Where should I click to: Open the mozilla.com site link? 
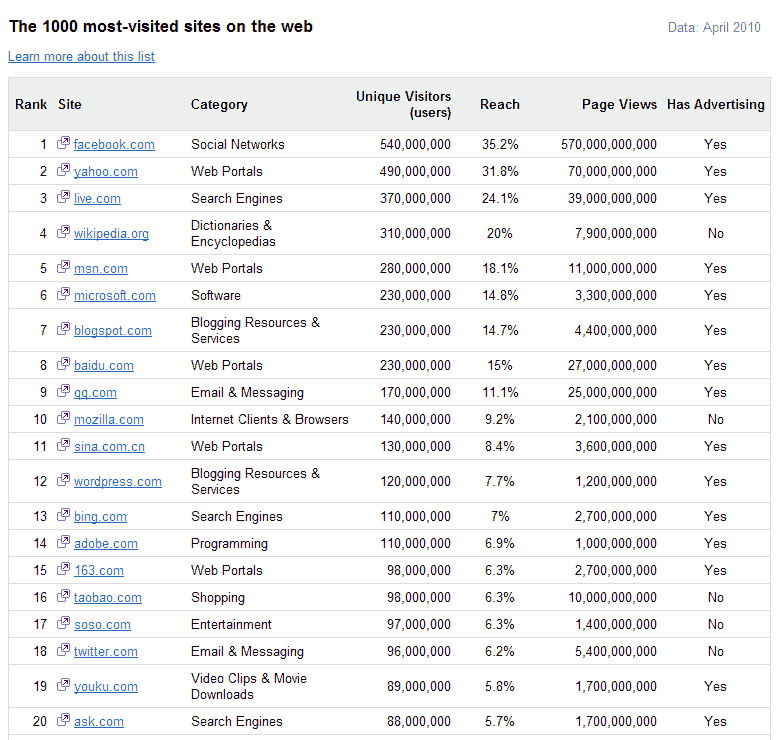tap(109, 419)
